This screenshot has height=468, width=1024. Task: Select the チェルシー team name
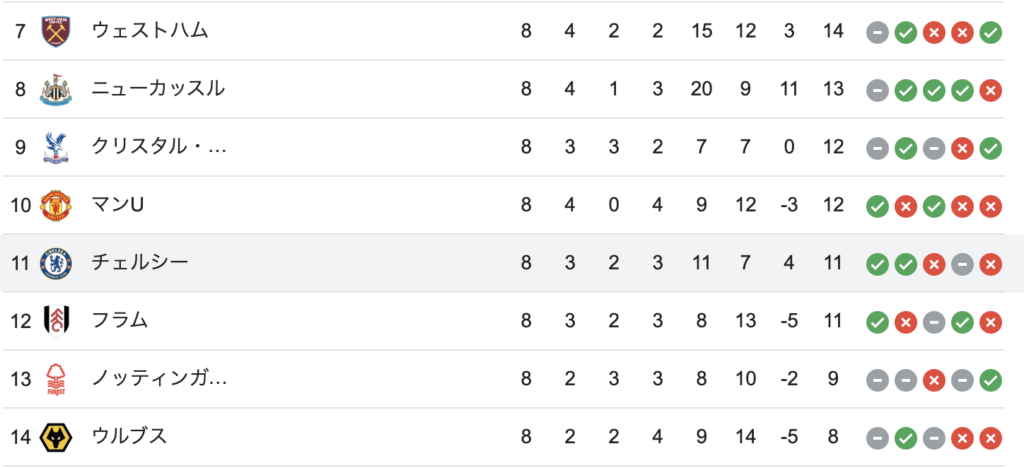pos(140,263)
